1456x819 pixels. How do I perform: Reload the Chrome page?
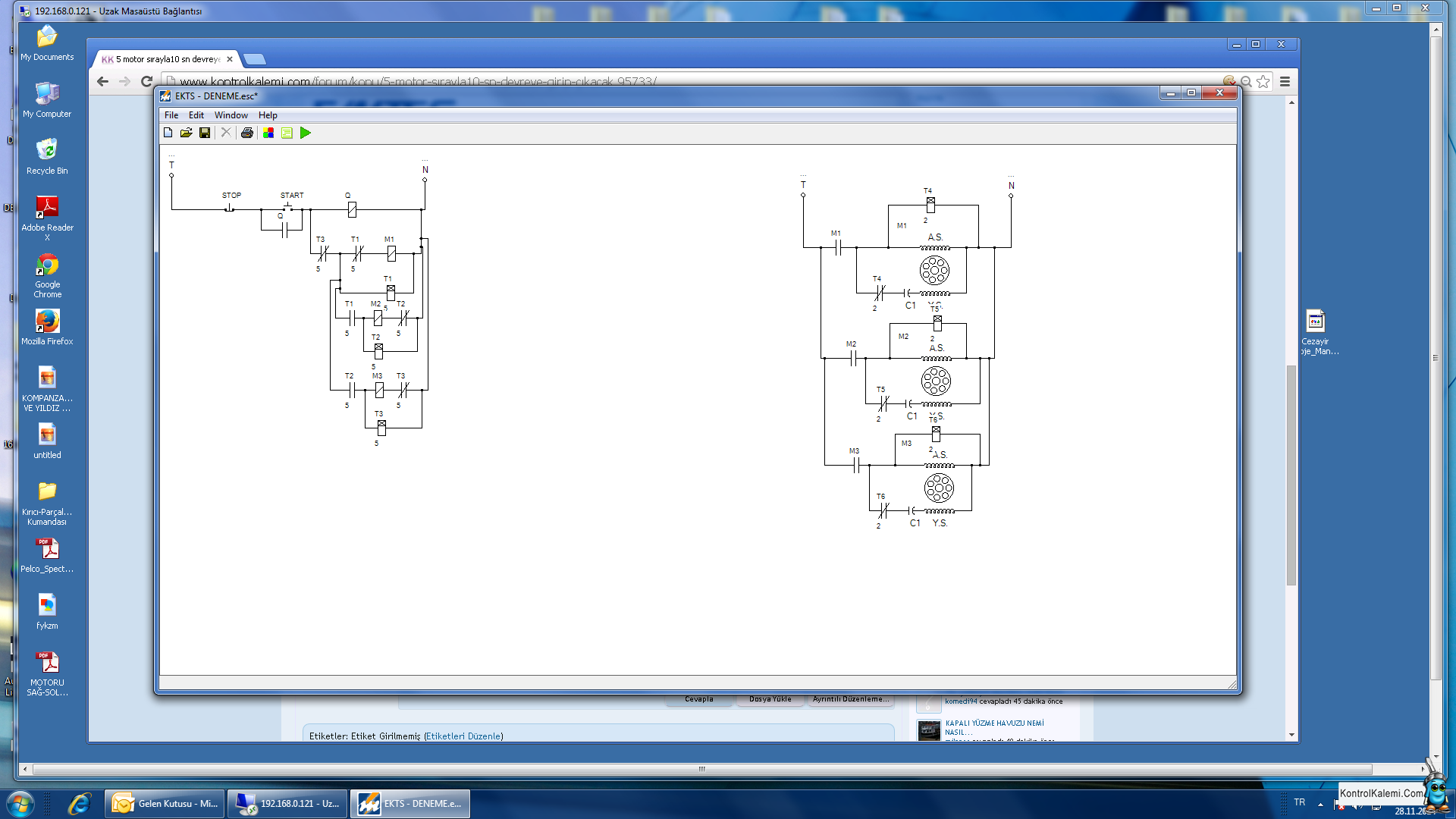[147, 81]
